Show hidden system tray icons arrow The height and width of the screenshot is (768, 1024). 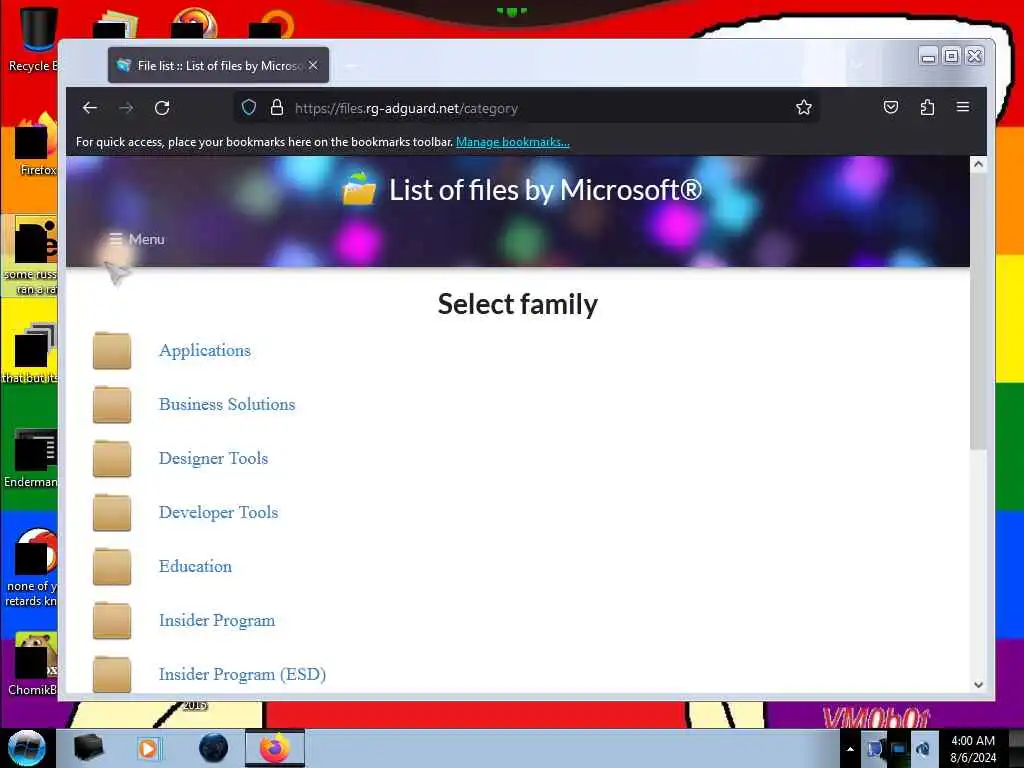(x=850, y=749)
